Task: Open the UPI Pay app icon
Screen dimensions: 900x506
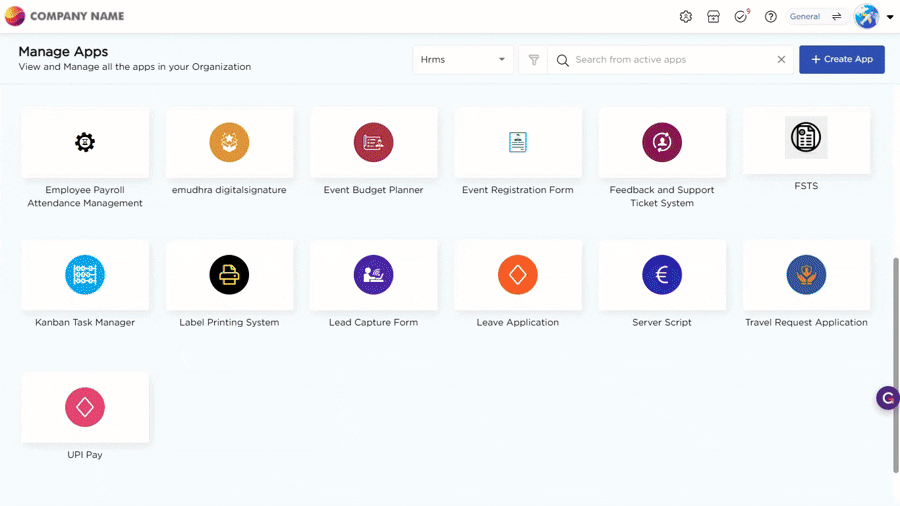Action: (x=85, y=407)
